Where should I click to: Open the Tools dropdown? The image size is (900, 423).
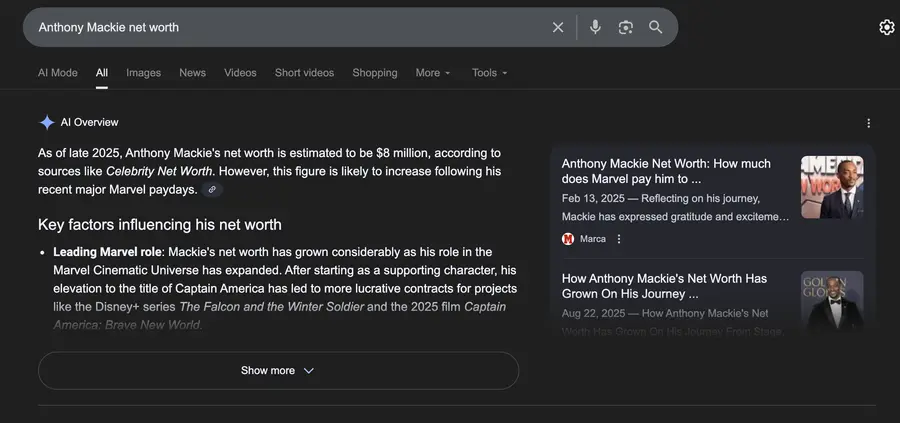[x=489, y=73]
